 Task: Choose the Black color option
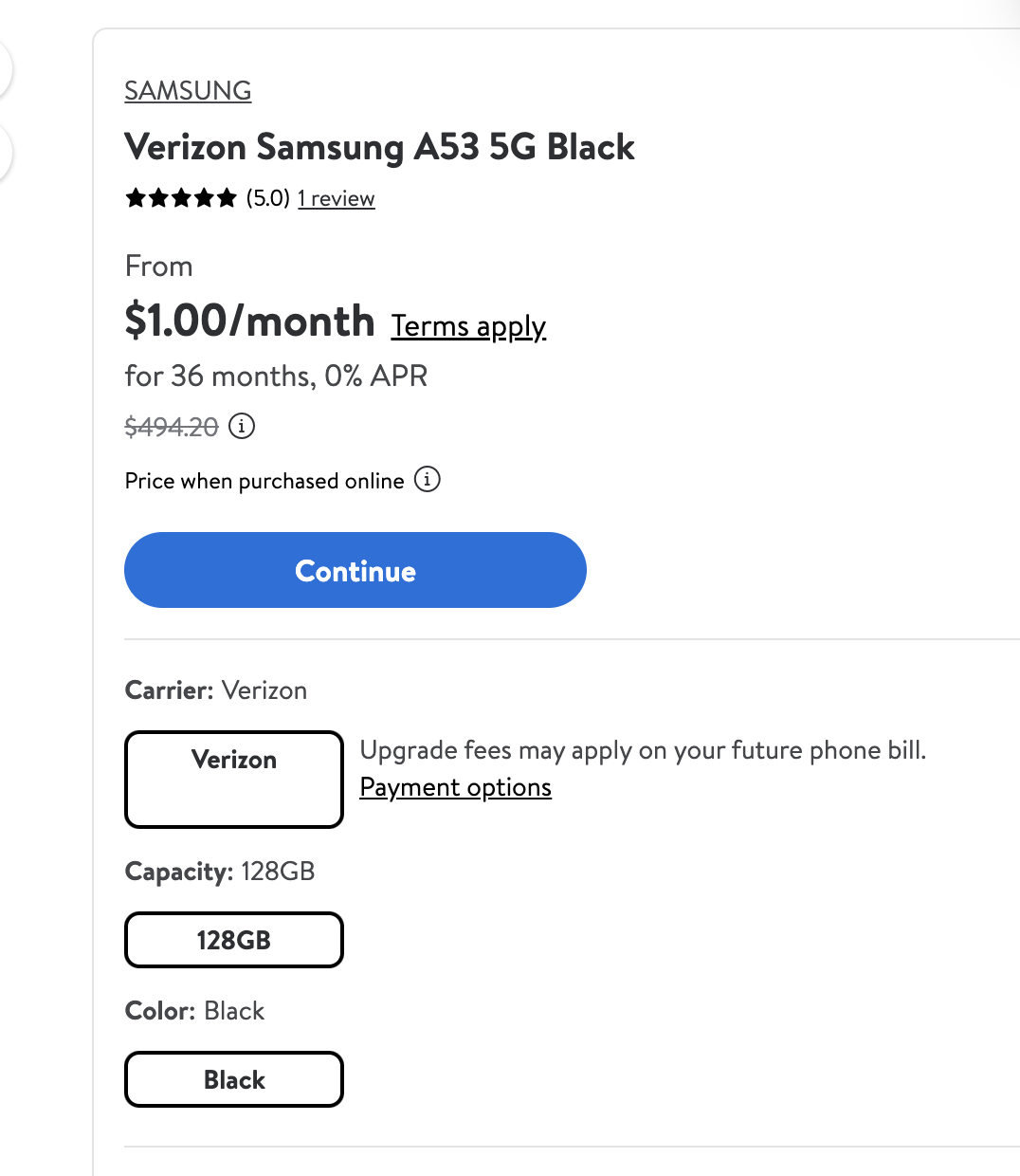click(x=234, y=1079)
